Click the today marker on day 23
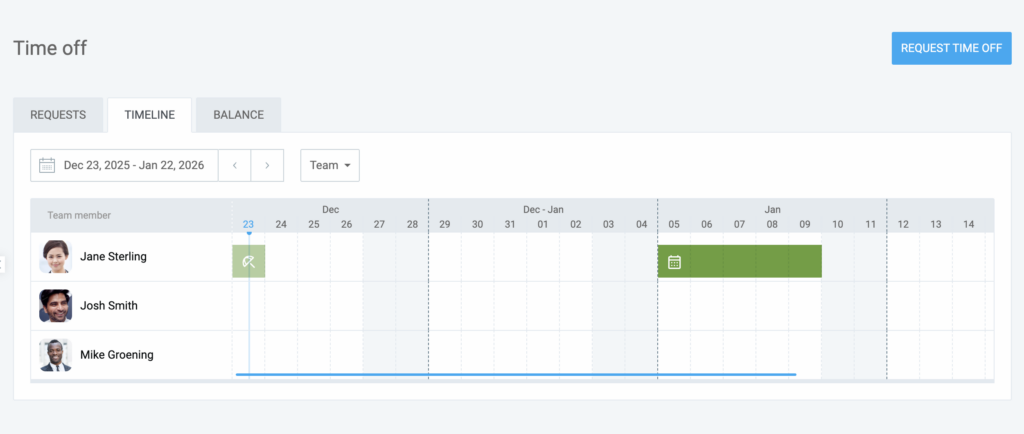Screen dimensions: 1024x434 (x=248, y=224)
